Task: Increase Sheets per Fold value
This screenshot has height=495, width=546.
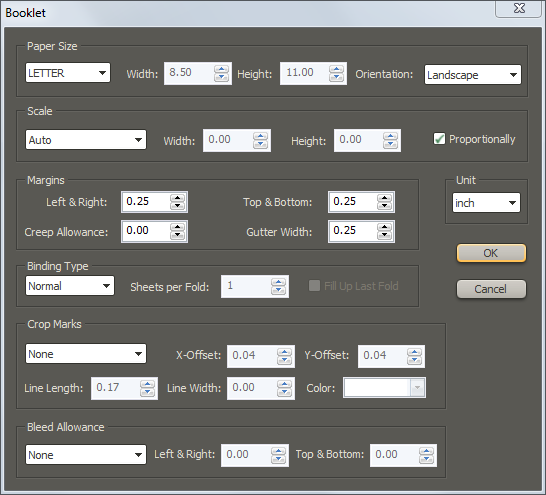Action: click(x=278, y=282)
